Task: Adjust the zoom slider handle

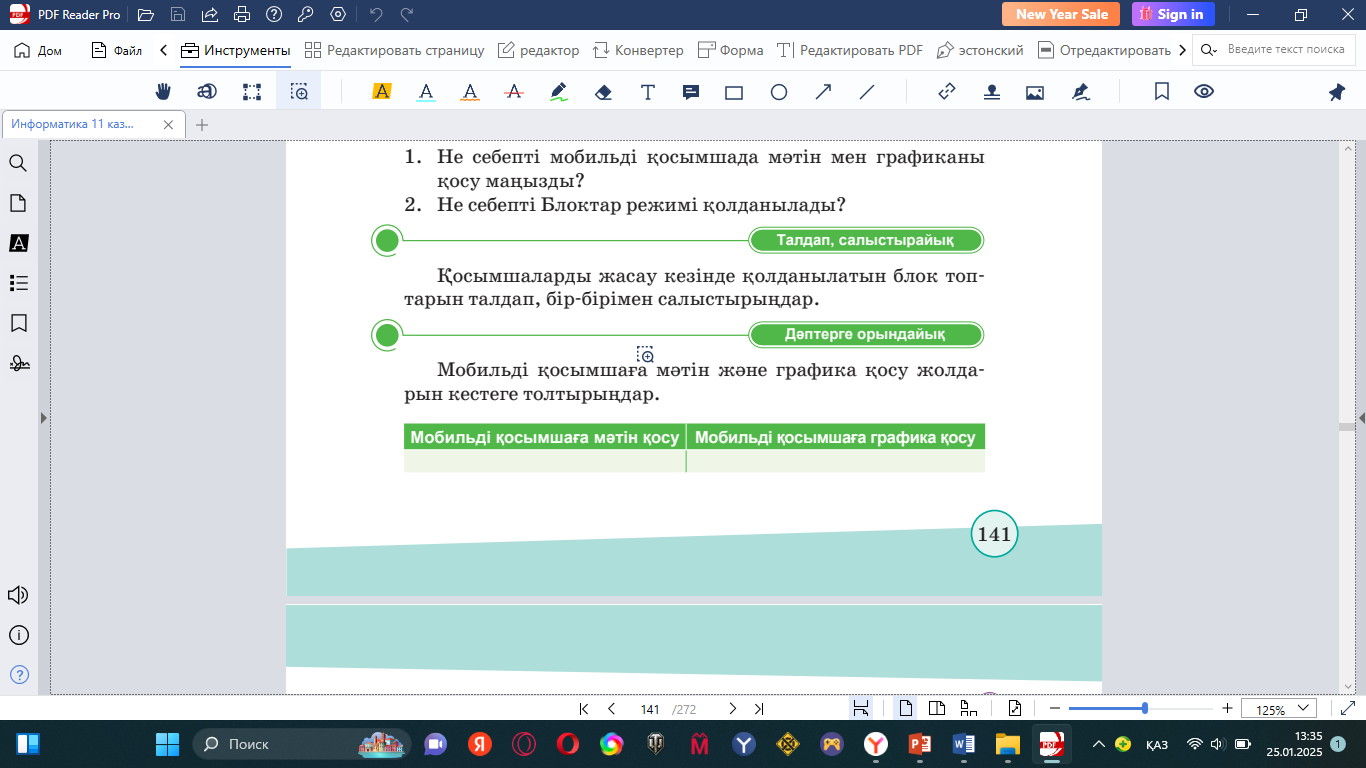Action: click(x=1144, y=708)
